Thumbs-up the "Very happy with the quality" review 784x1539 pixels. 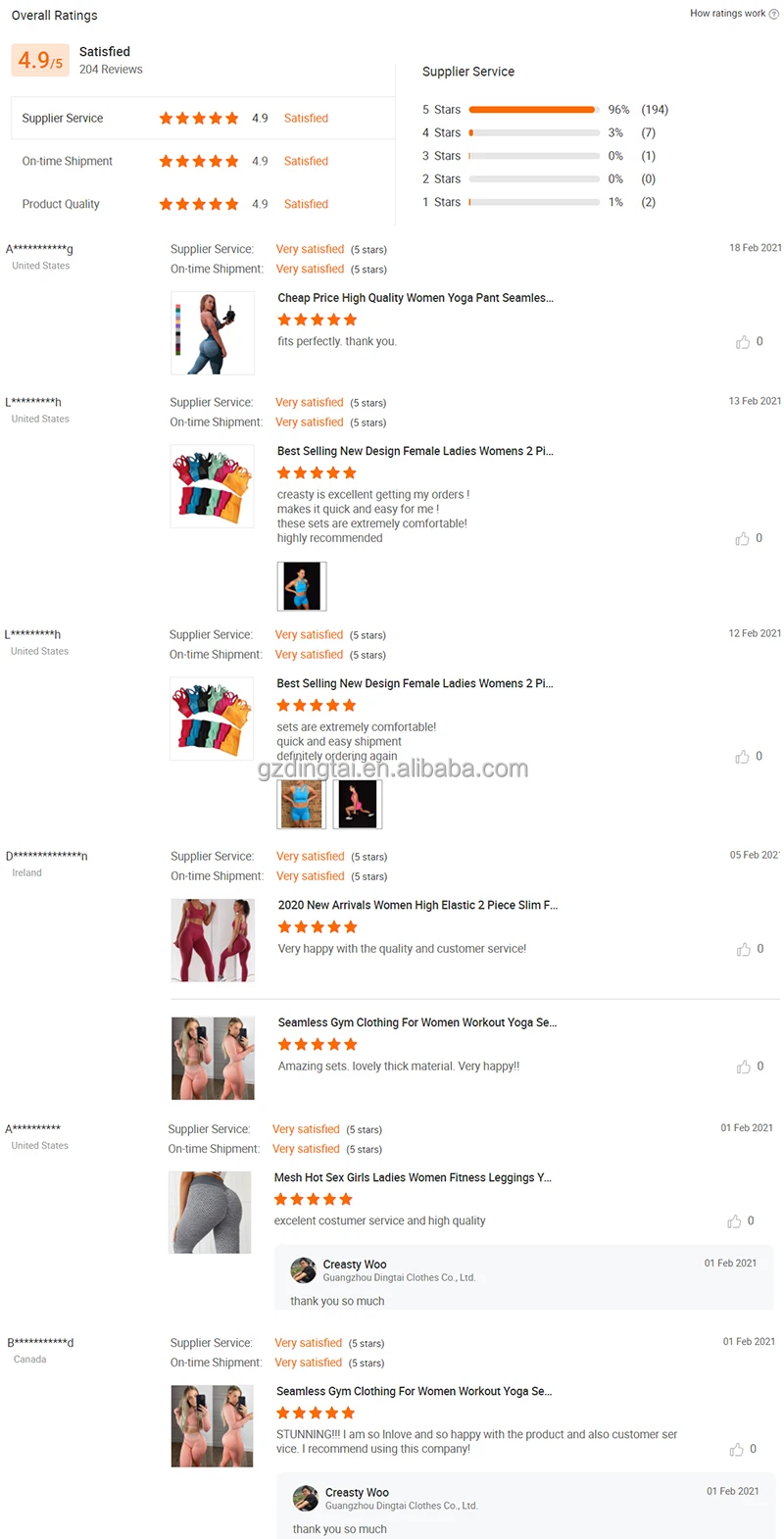pos(744,949)
